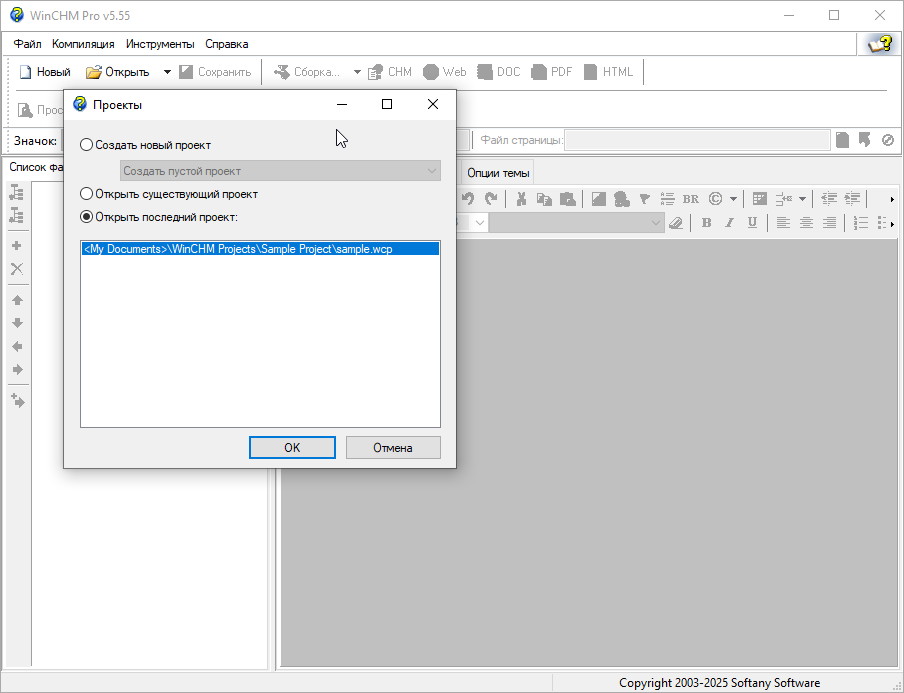Click the Web build icon
Image resolution: width=904 pixels, height=693 pixels.
click(445, 72)
